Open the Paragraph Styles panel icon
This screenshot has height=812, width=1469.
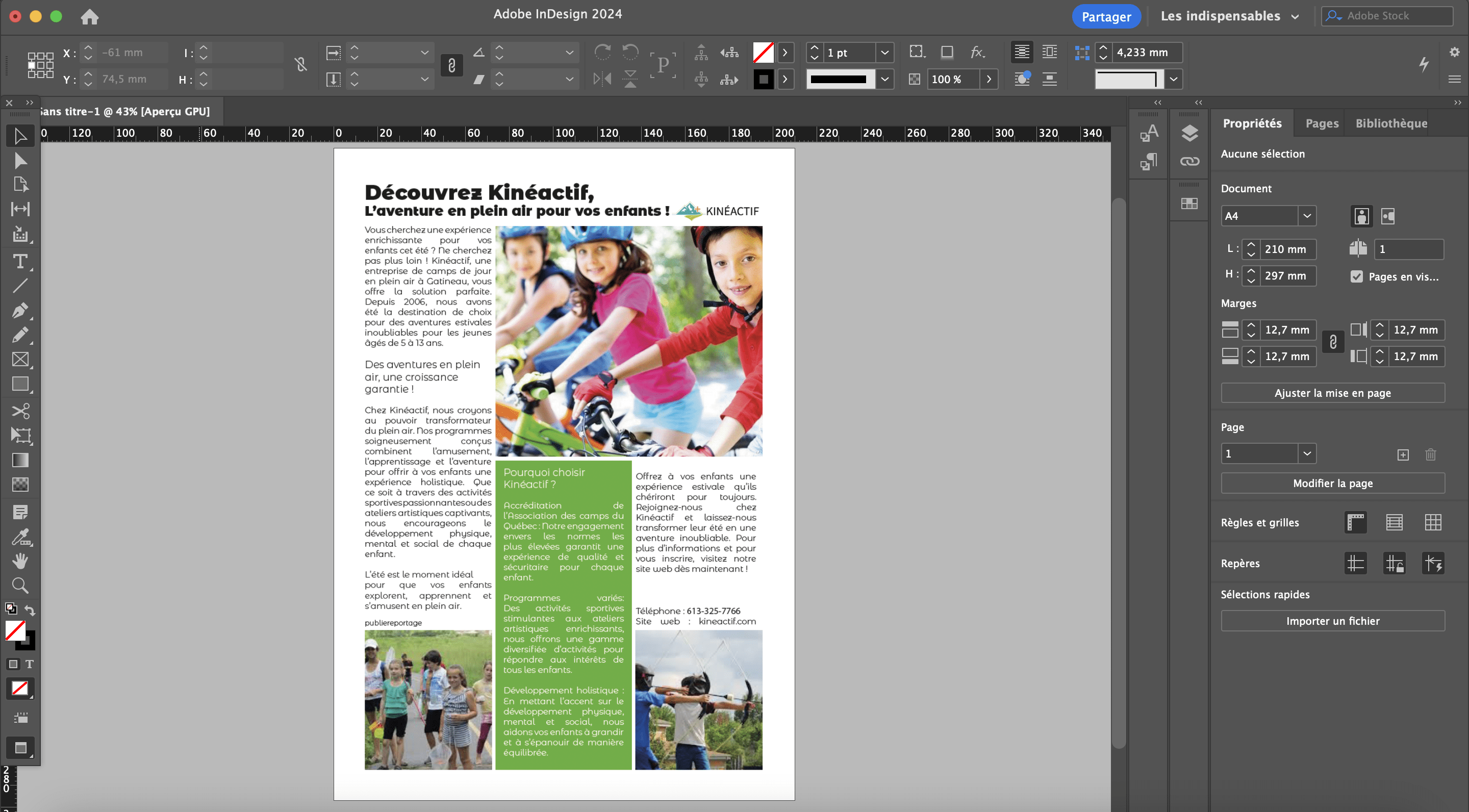tap(1149, 161)
